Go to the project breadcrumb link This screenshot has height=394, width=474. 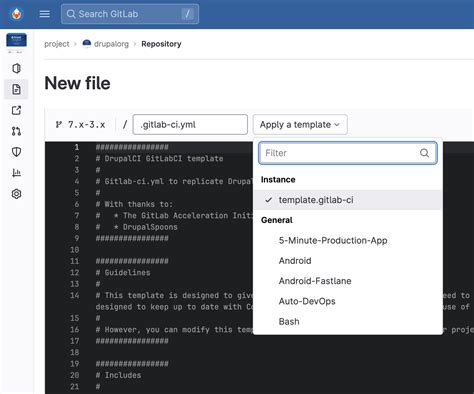pyautogui.click(x=57, y=44)
